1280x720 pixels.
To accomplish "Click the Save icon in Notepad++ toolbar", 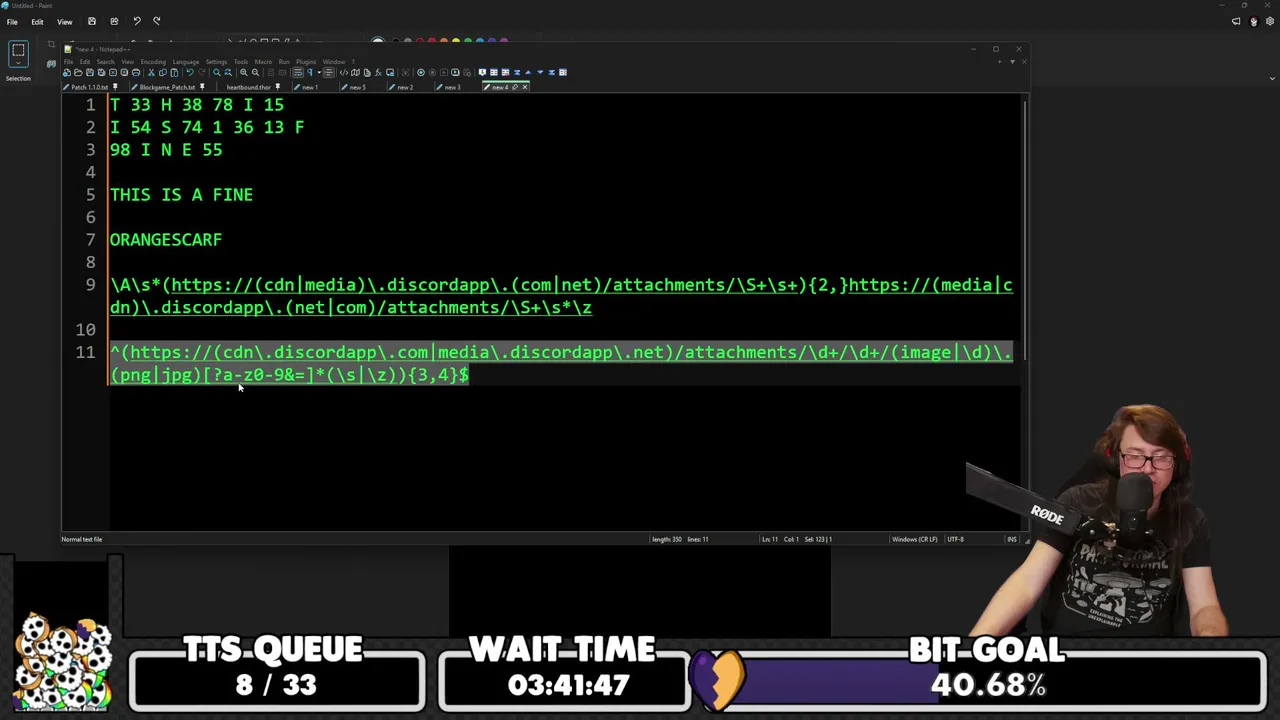I will tap(89, 72).
